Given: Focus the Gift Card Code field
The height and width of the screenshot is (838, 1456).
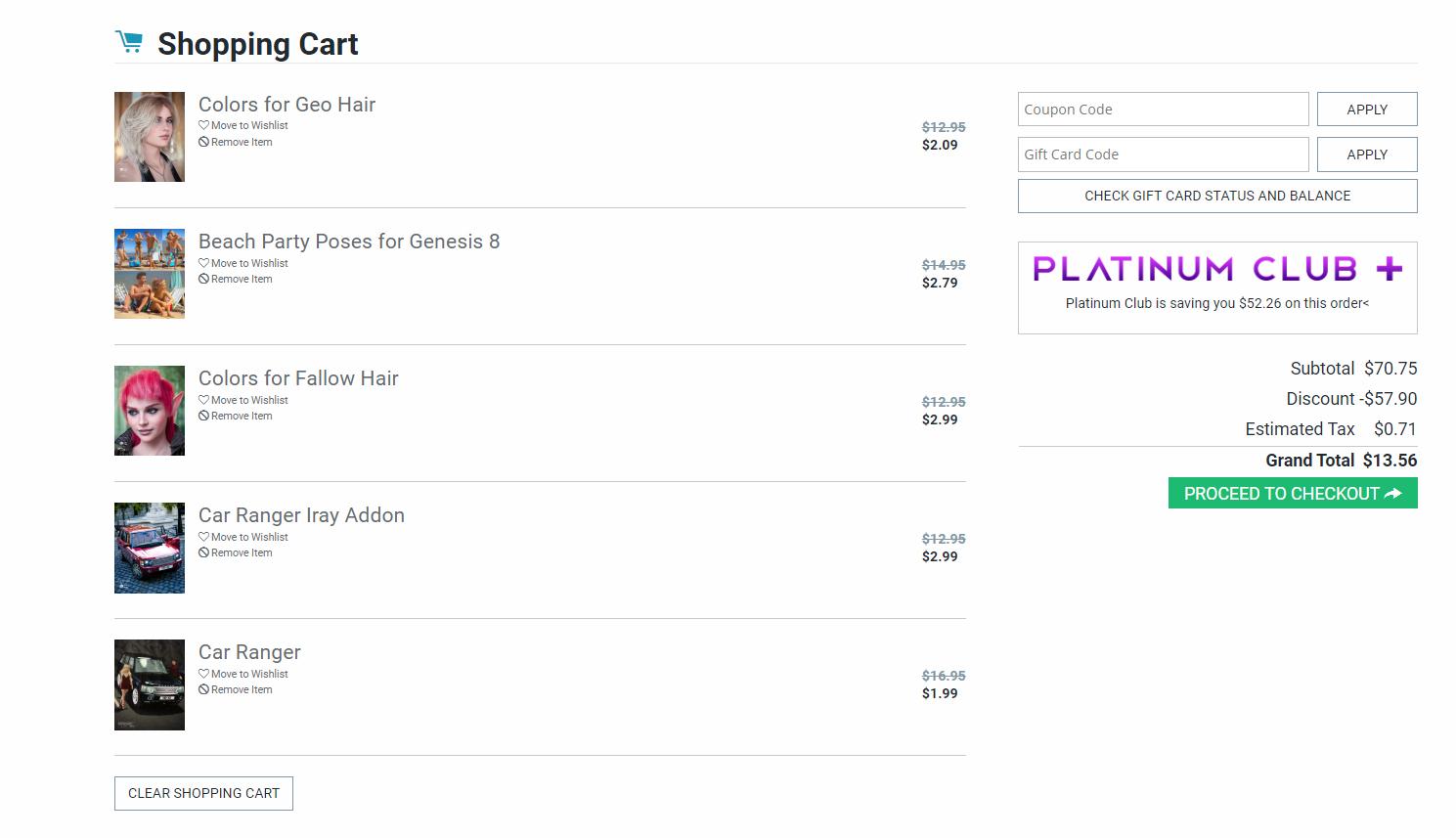Looking at the screenshot, I should pos(1162,154).
